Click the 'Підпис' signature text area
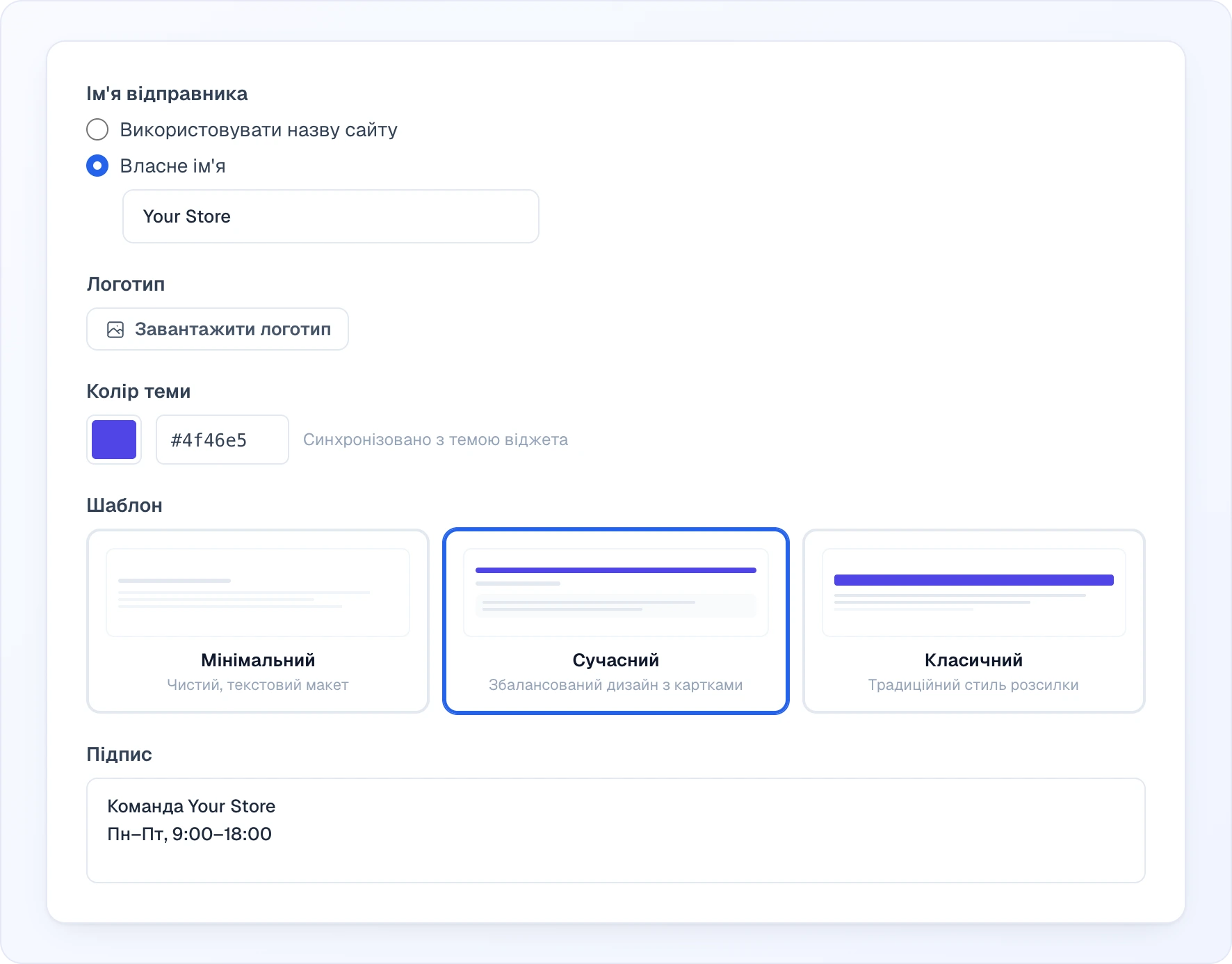1232x964 pixels. (x=616, y=830)
